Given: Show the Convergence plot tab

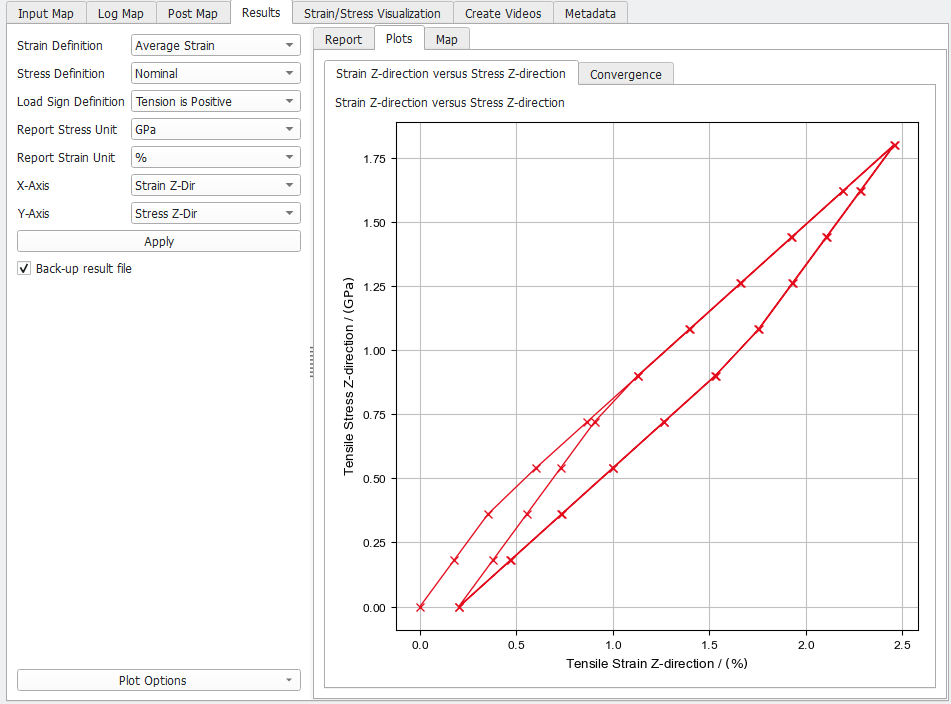Looking at the screenshot, I should 625,75.
